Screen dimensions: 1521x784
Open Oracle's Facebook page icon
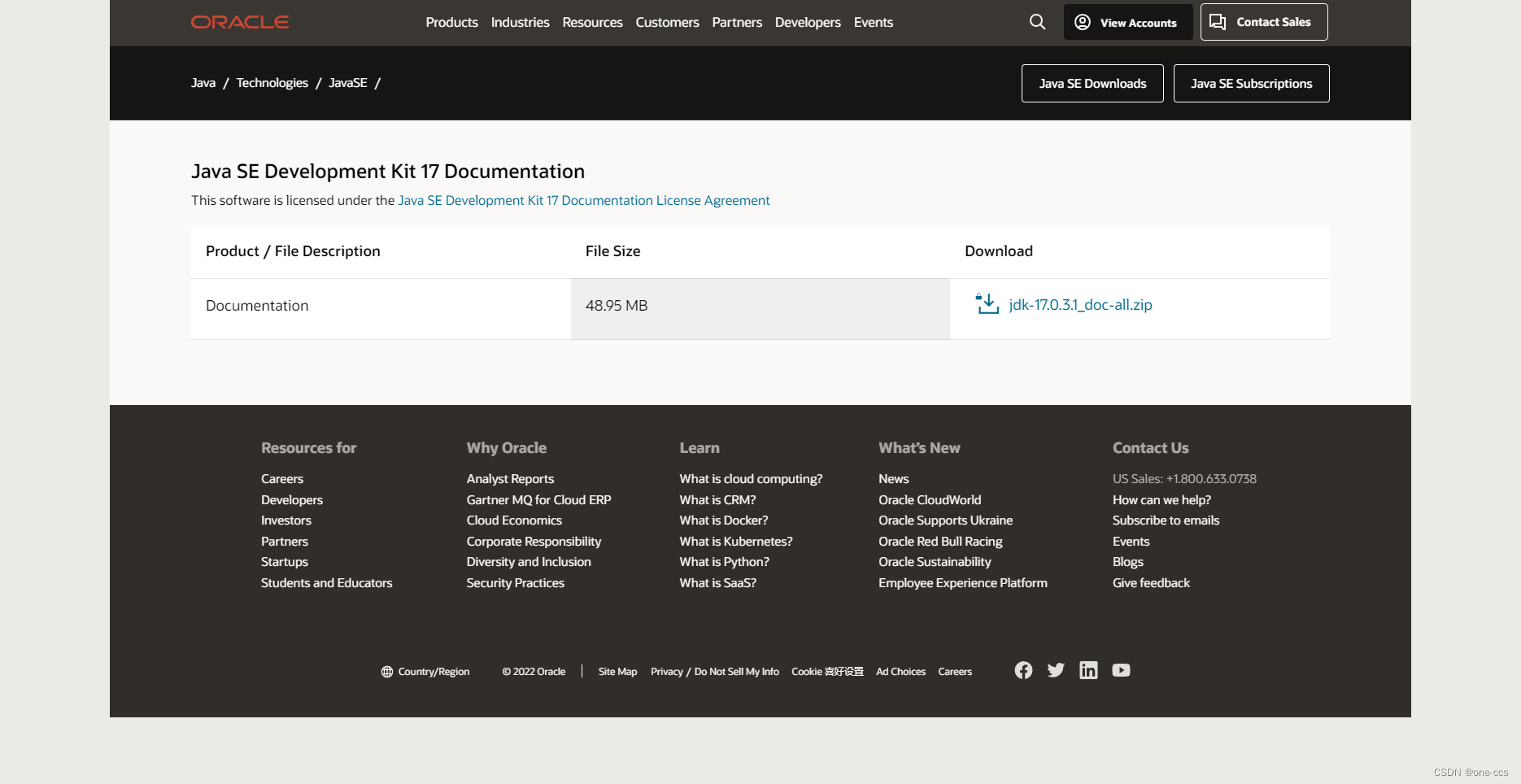point(1023,670)
